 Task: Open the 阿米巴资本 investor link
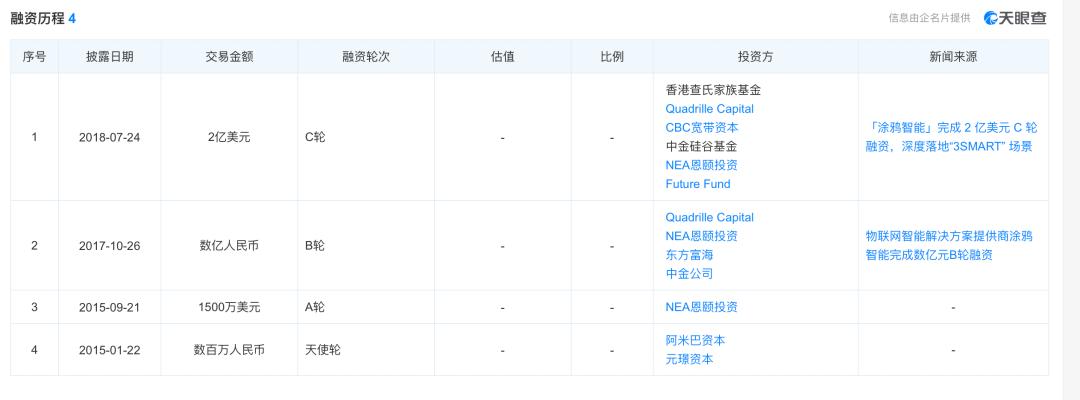pos(695,340)
